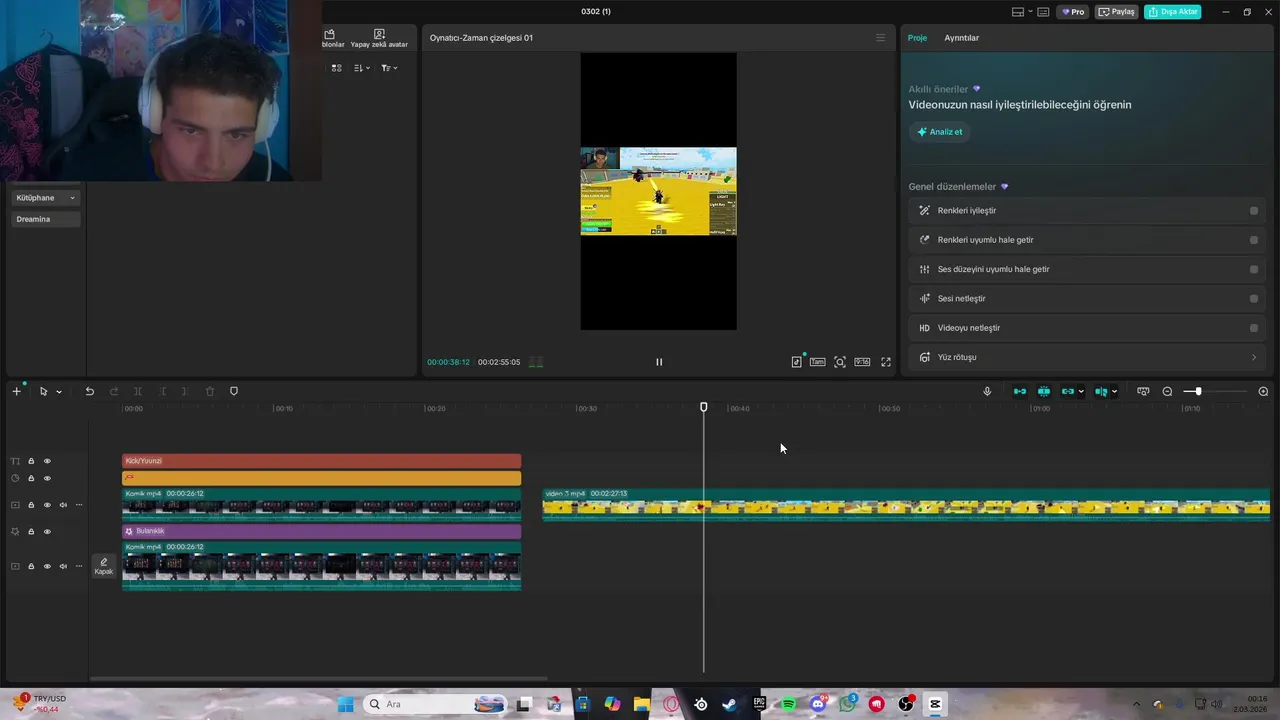Viewport: 1280px width, 720px height.
Task: Click the music note audio icon in player
Action: (797, 362)
